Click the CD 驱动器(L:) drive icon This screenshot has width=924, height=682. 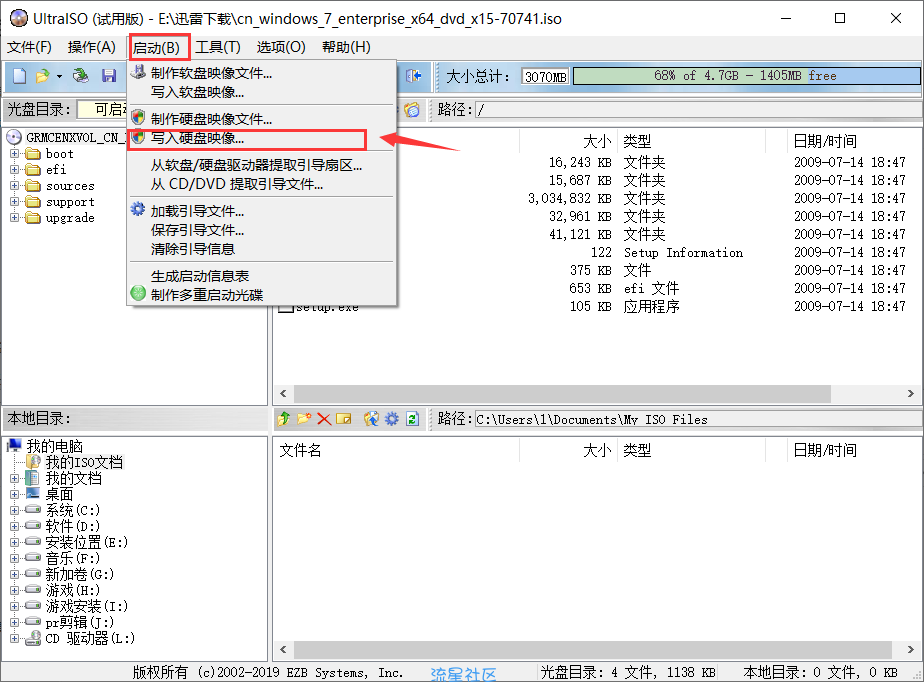pyautogui.click(x=33, y=638)
